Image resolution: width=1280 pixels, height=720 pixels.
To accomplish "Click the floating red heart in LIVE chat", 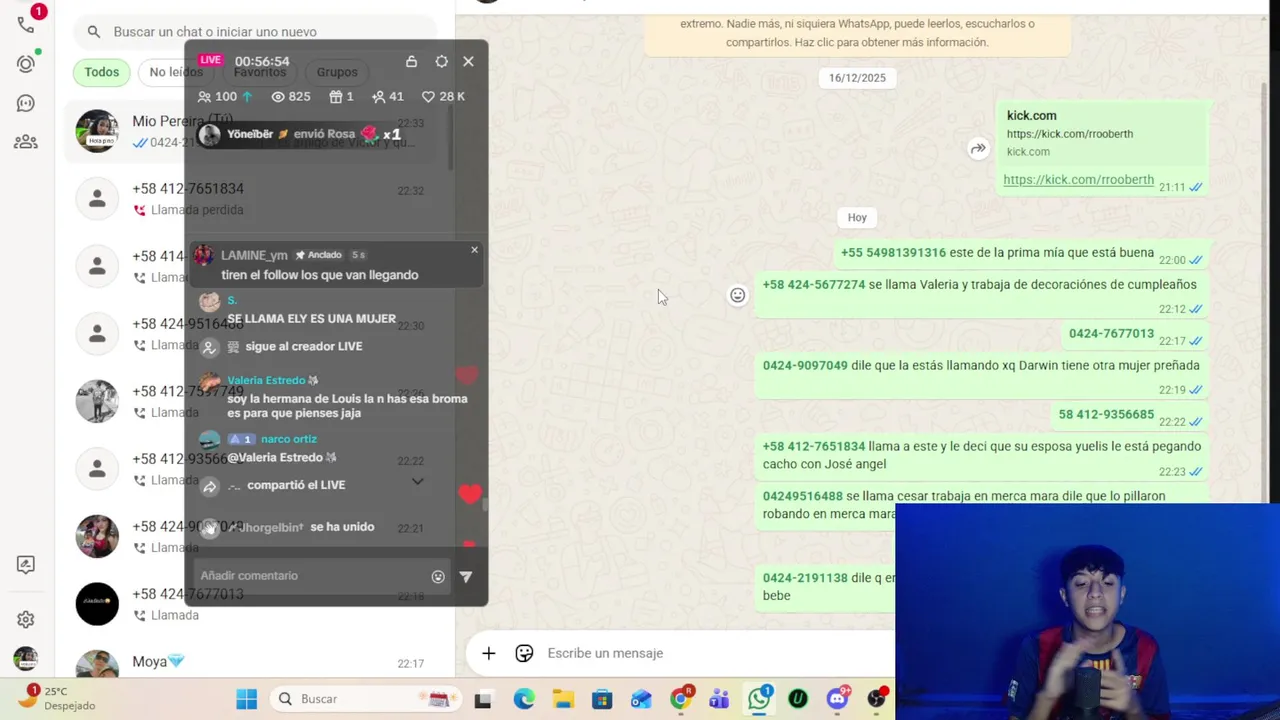I will [470, 494].
